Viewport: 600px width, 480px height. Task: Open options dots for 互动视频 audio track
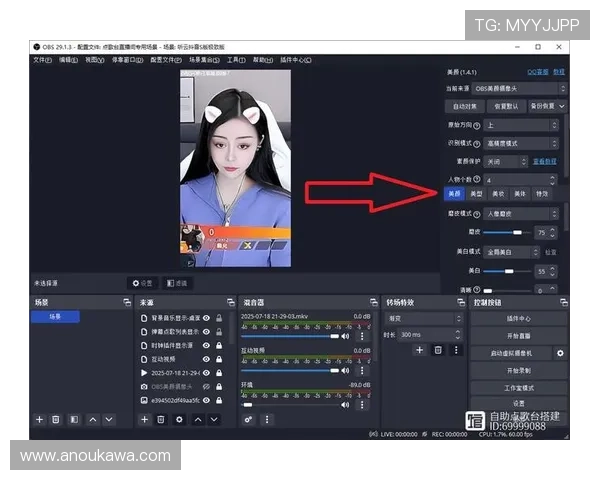pos(362,370)
